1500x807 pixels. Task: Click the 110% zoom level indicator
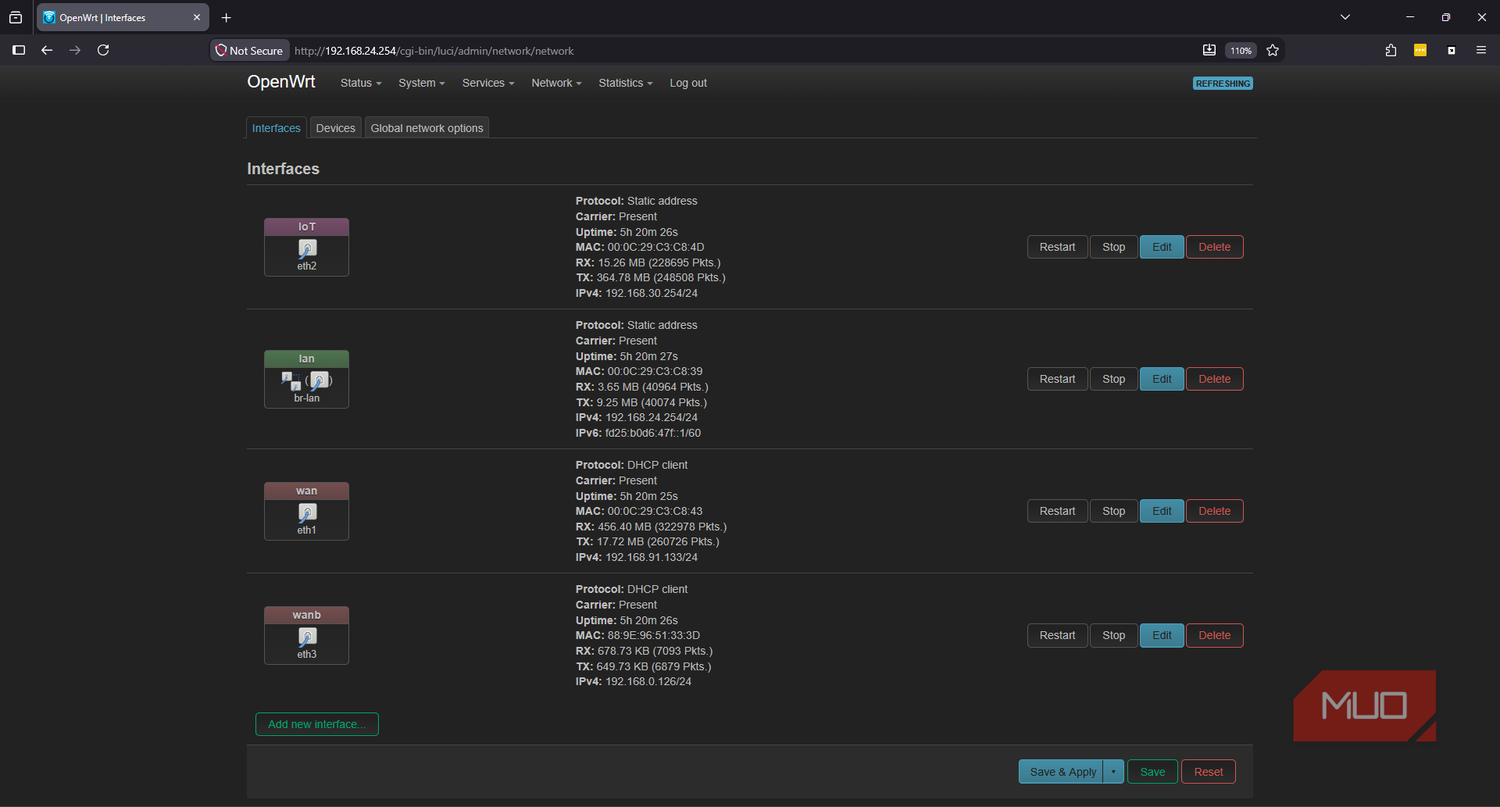1240,50
